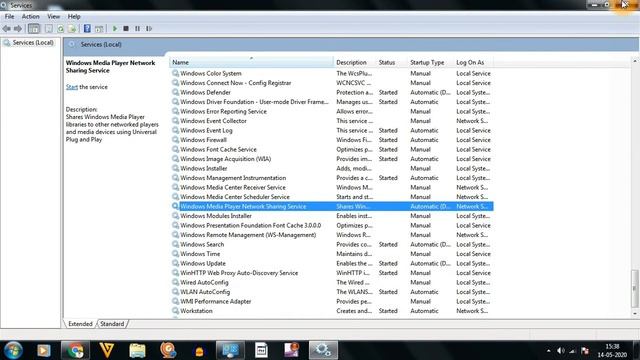Viewport: 640px width, 360px height.
Task: Click the Start the service link
Action: (x=72, y=87)
